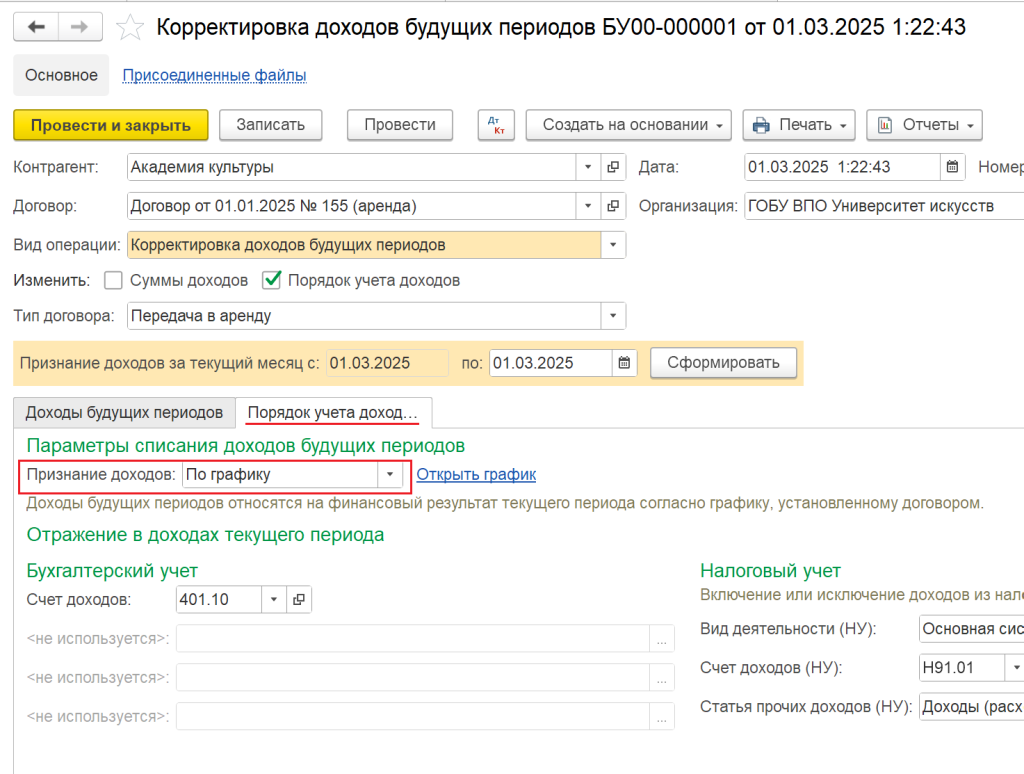Click Сформировать button
Viewport: 1024px width, 774px height.
tap(724, 363)
